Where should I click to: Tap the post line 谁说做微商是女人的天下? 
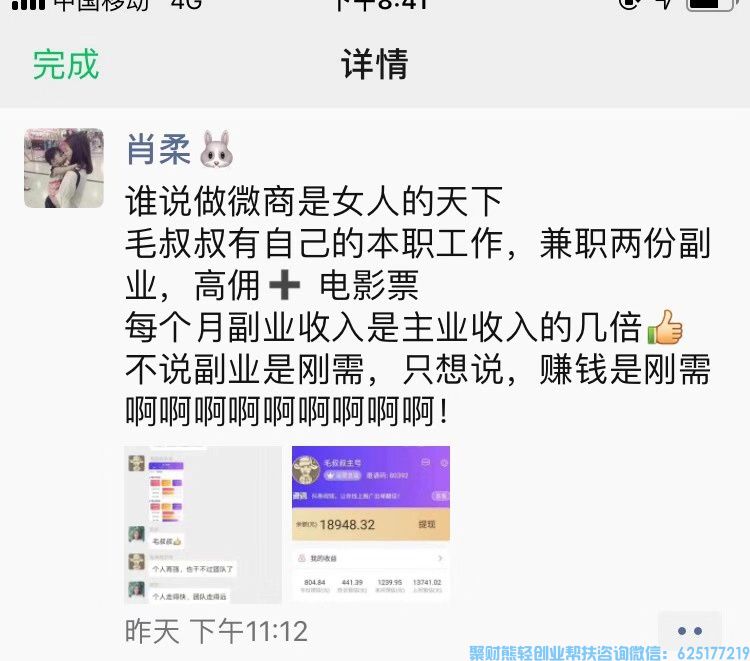[314, 201]
